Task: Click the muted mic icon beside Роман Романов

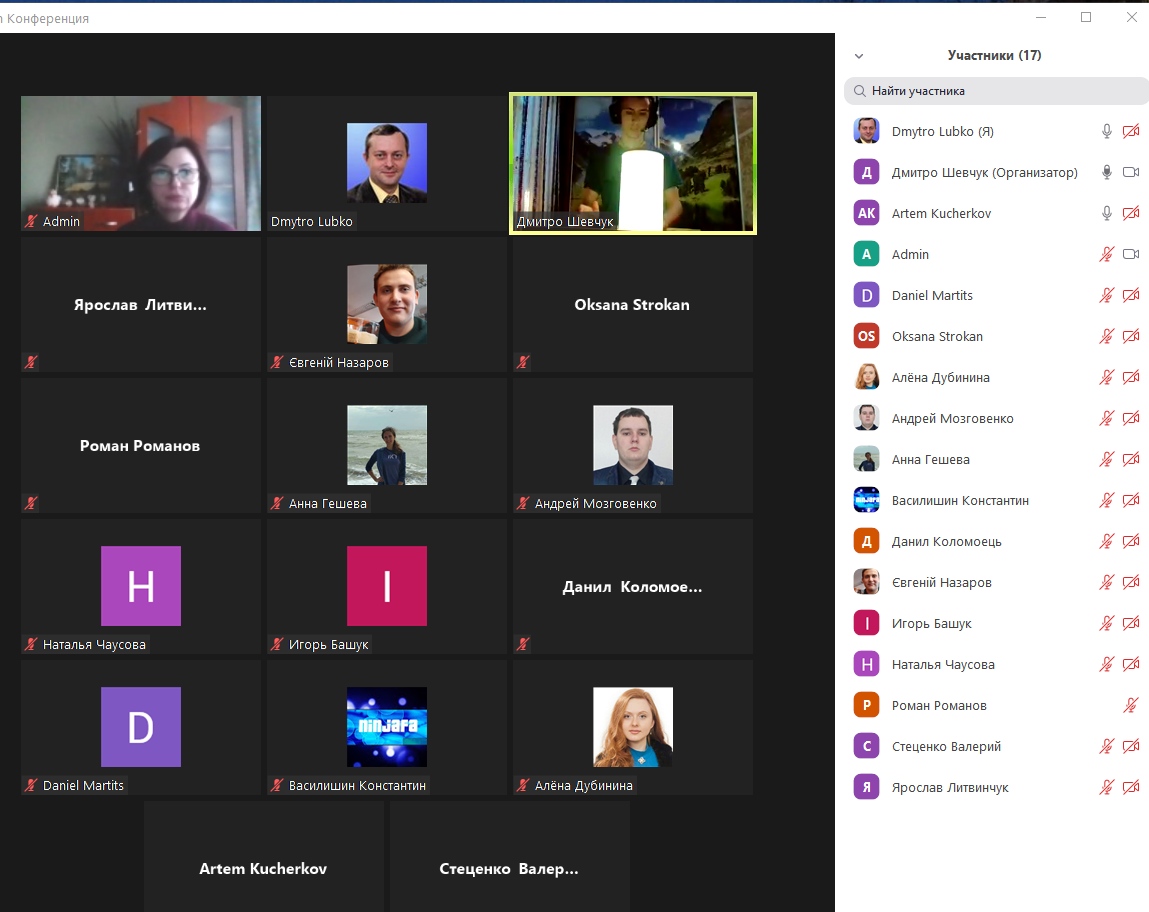Action: (x=1131, y=705)
